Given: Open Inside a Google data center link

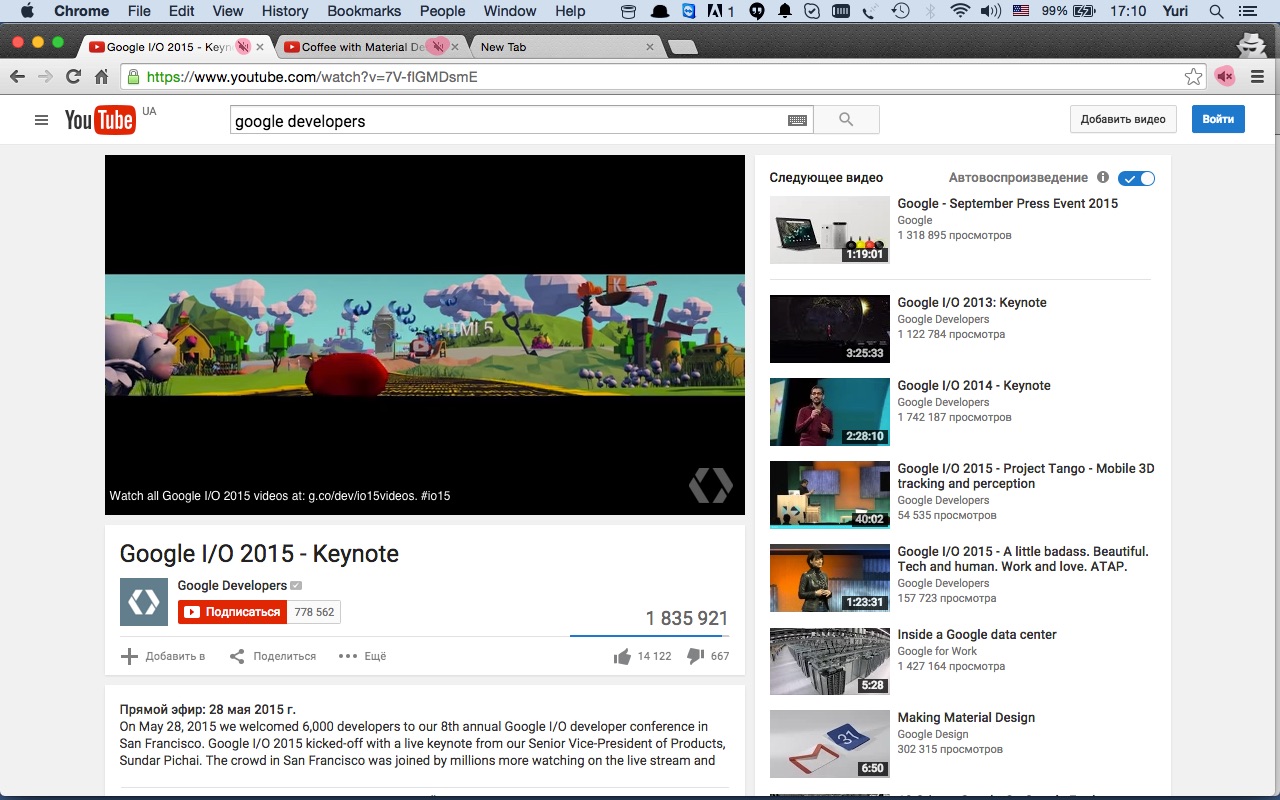Looking at the screenshot, I should (x=977, y=634).
